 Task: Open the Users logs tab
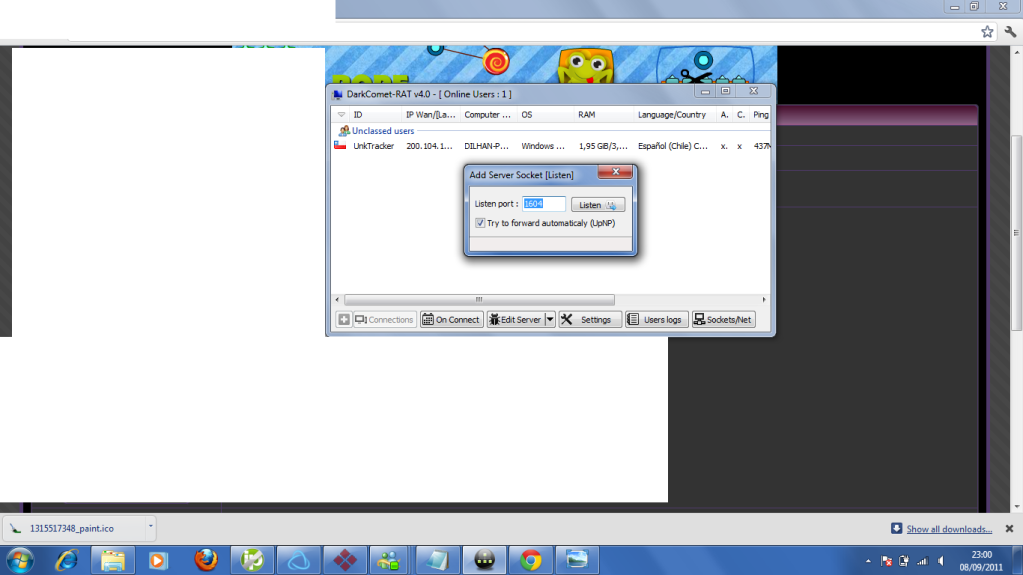pyautogui.click(x=656, y=320)
